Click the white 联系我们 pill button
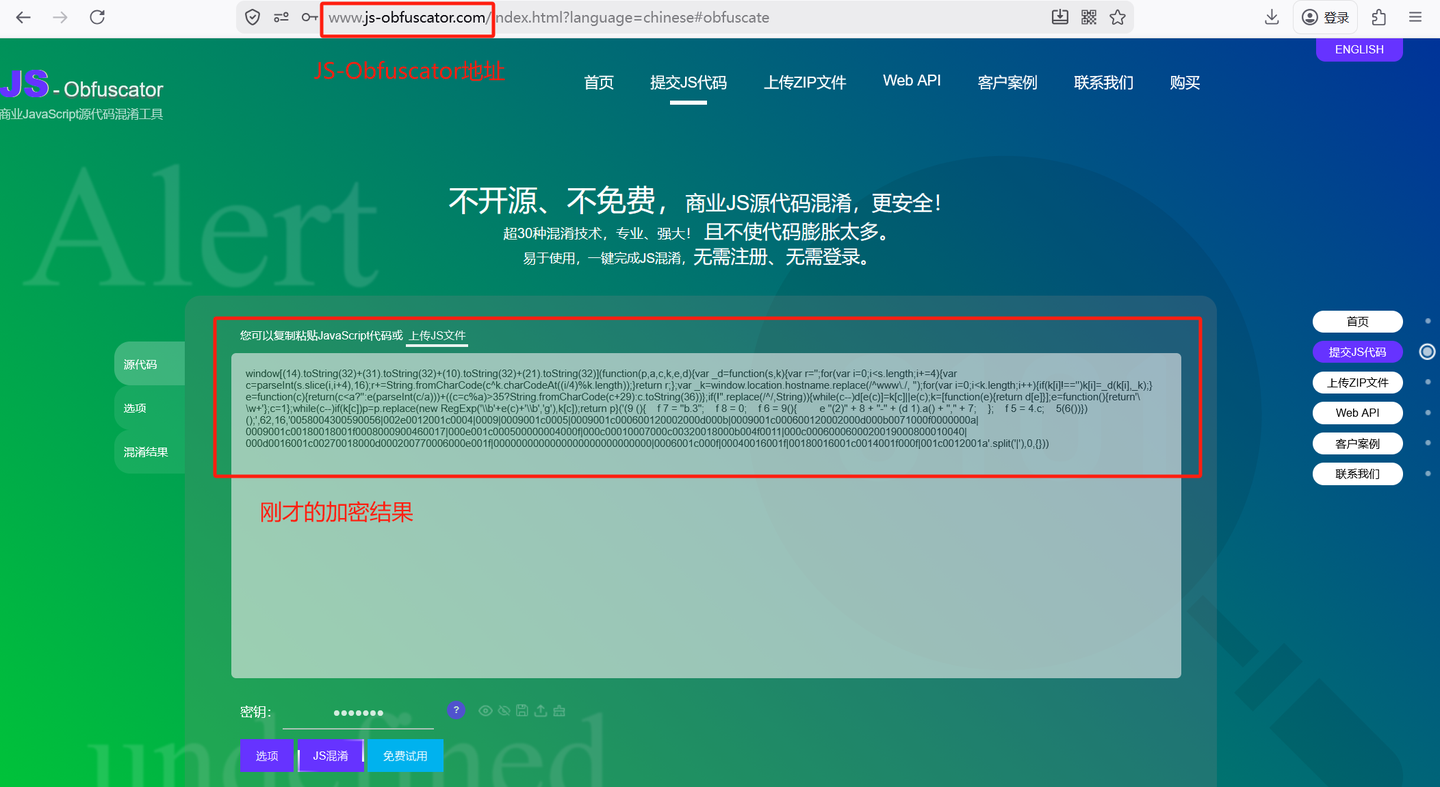The height and width of the screenshot is (787, 1440). 1357,474
